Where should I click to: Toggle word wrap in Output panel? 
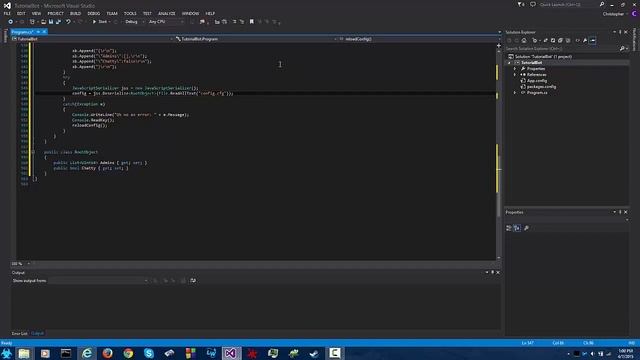tap(193, 281)
